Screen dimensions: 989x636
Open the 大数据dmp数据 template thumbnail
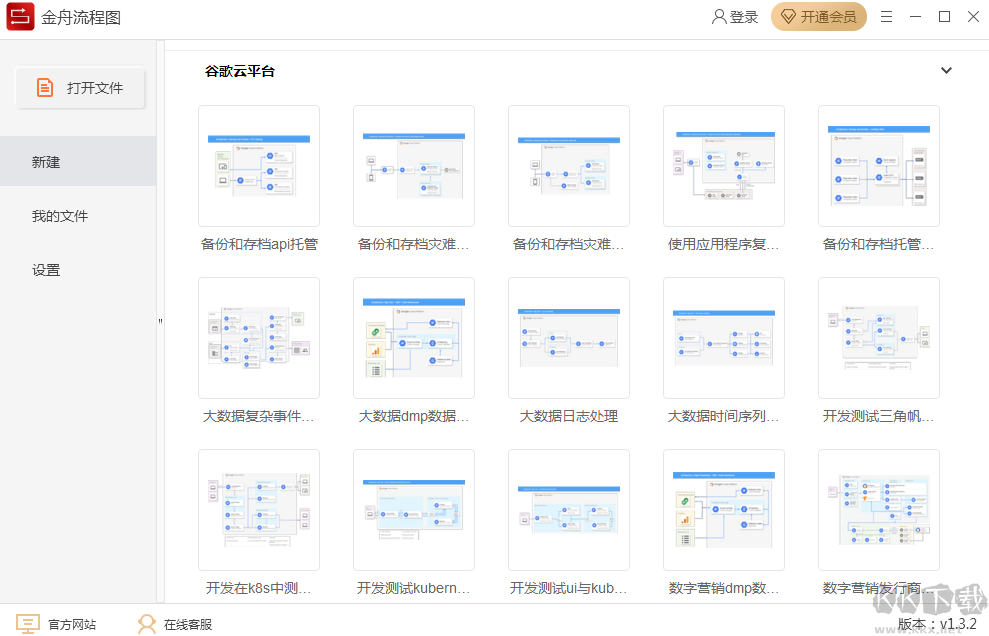pos(413,338)
